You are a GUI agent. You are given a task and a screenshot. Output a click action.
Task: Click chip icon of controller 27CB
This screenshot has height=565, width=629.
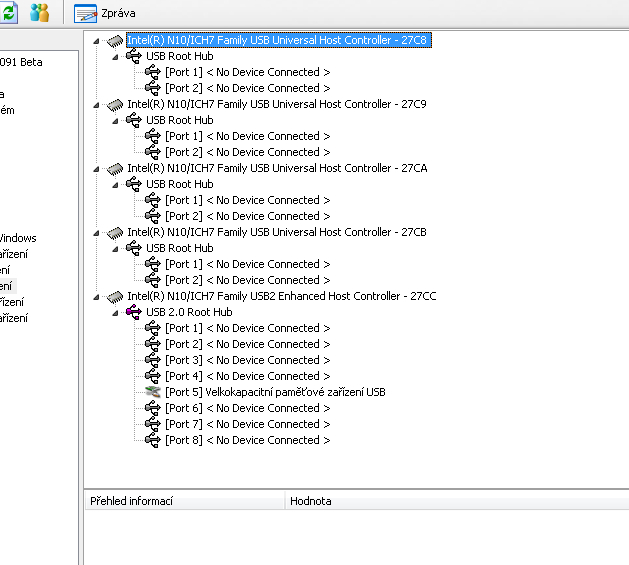coord(115,233)
